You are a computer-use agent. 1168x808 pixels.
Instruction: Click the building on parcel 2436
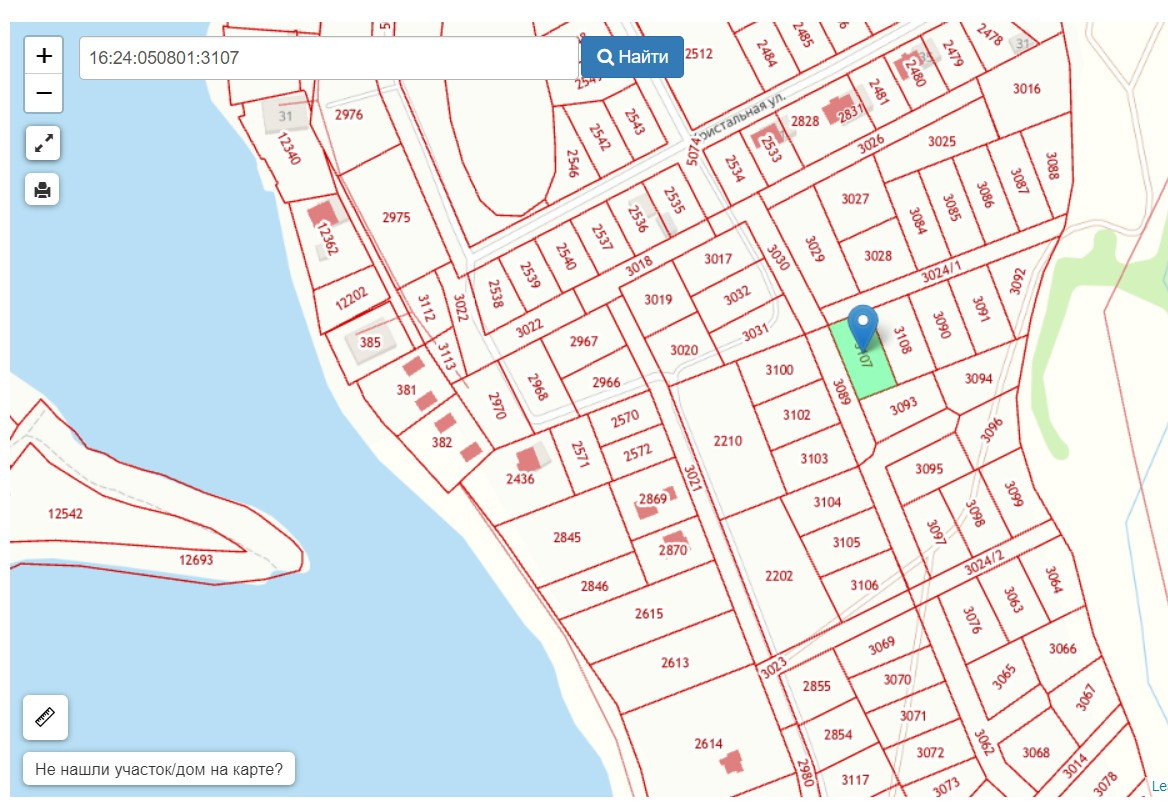(x=528, y=457)
